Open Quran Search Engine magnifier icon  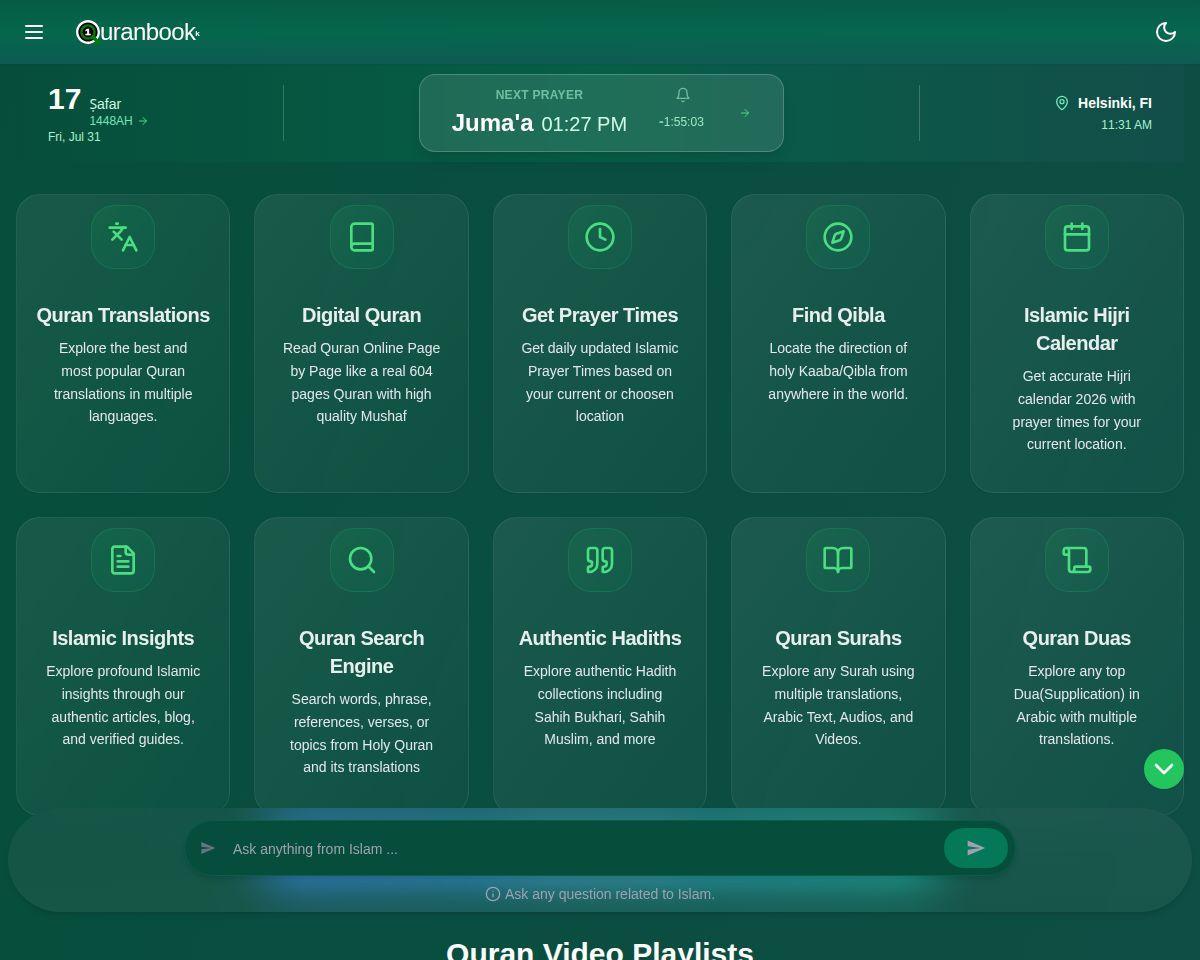[362, 560]
